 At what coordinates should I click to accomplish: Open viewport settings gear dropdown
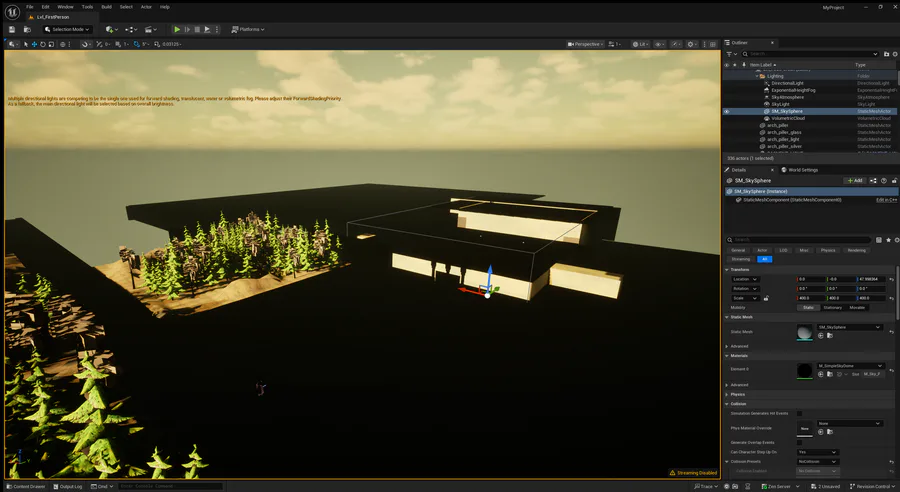coord(692,44)
